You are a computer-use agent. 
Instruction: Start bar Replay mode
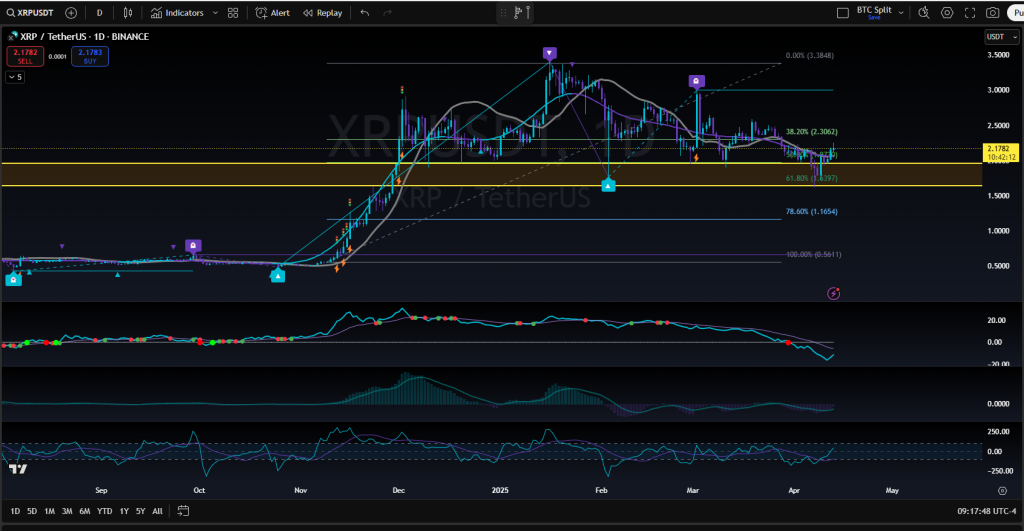[323, 12]
